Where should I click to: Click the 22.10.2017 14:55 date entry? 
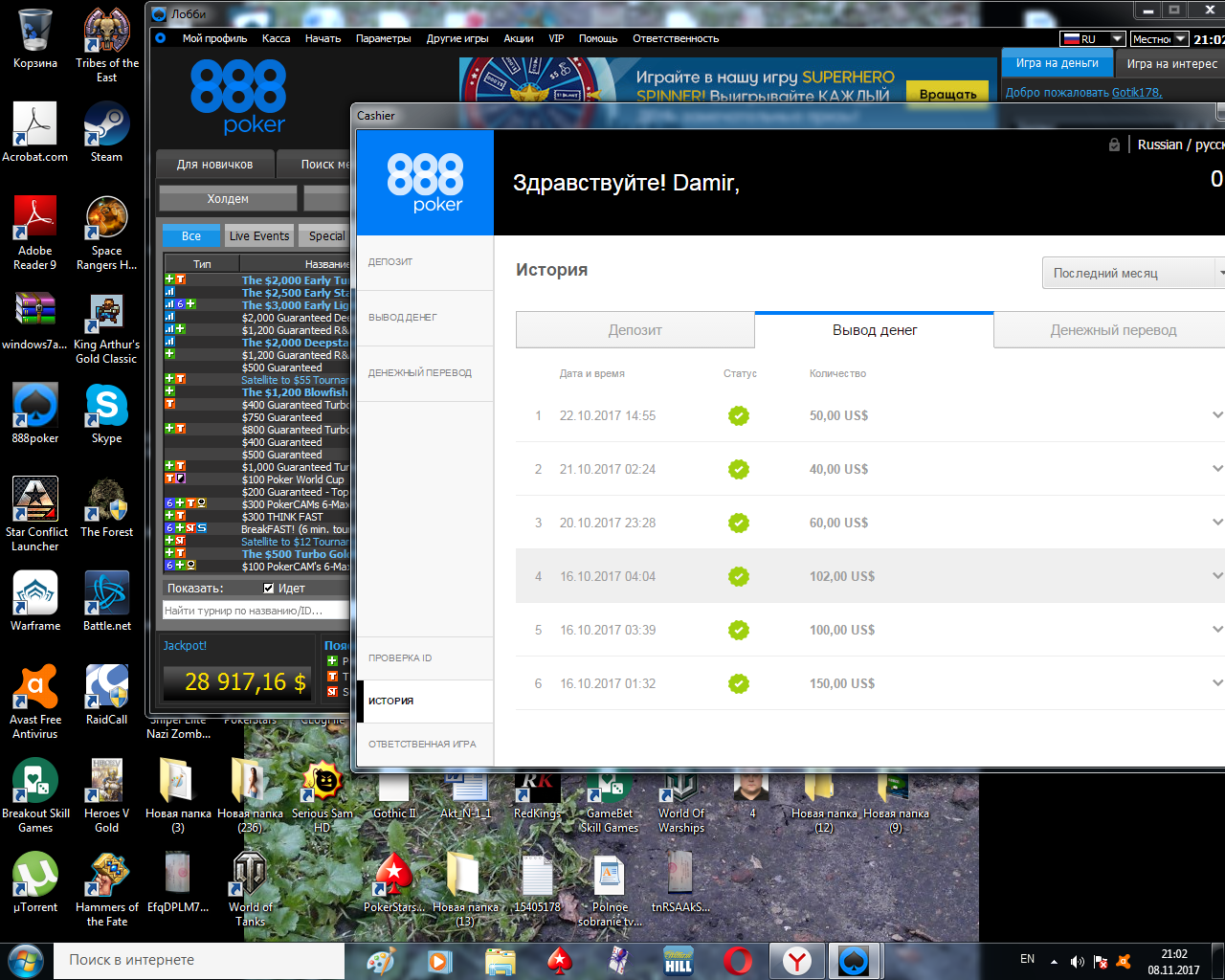608,415
